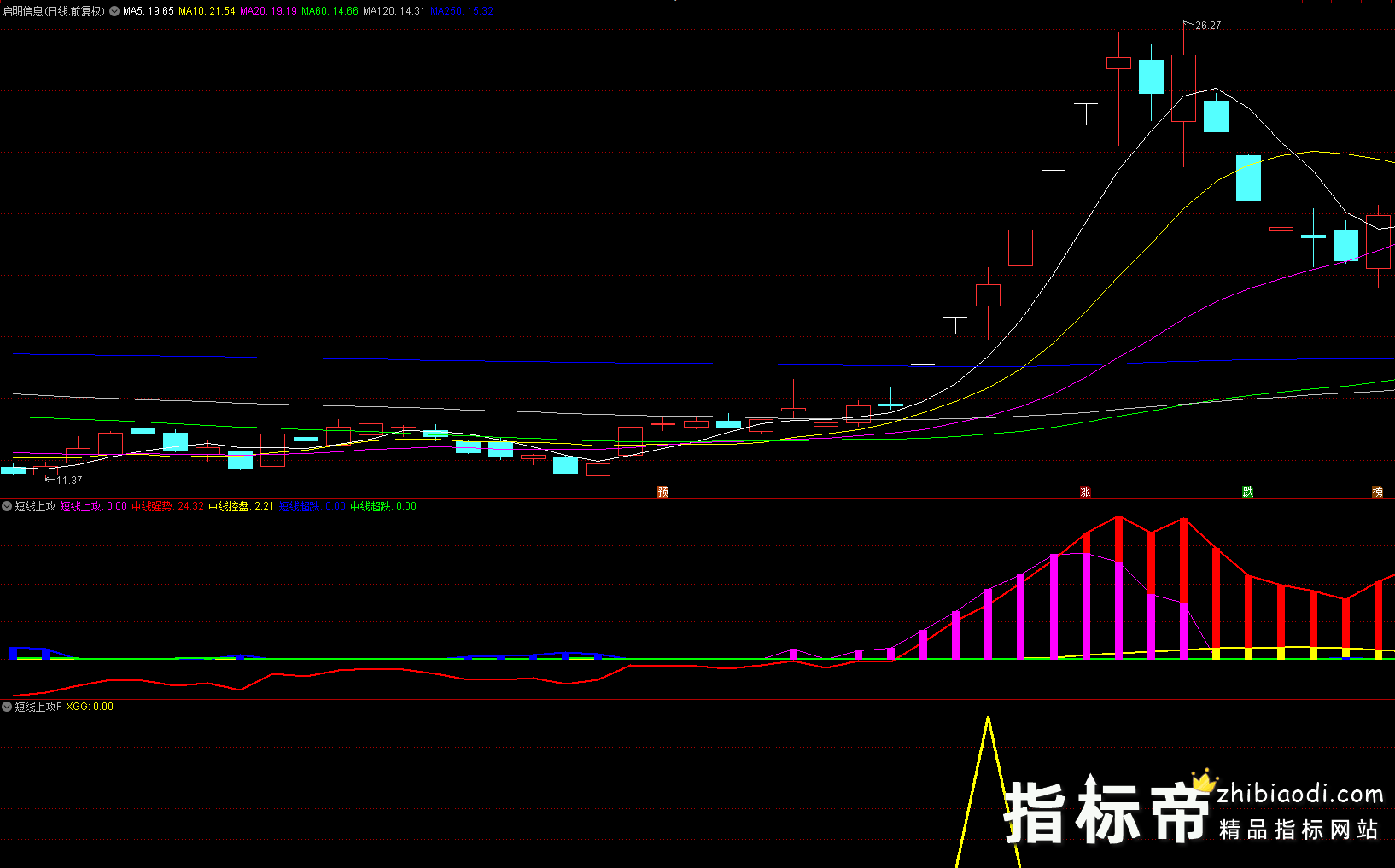Click the yellow XGG: 0.00 value

(90, 707)
